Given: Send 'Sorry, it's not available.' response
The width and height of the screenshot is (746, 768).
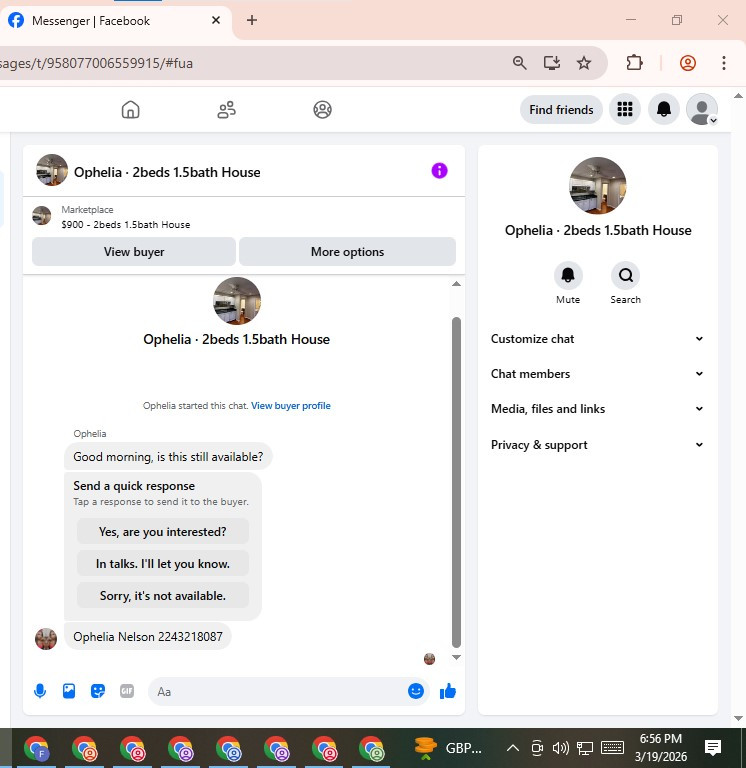Looking at the screenshot, I should tap(163, 596).
